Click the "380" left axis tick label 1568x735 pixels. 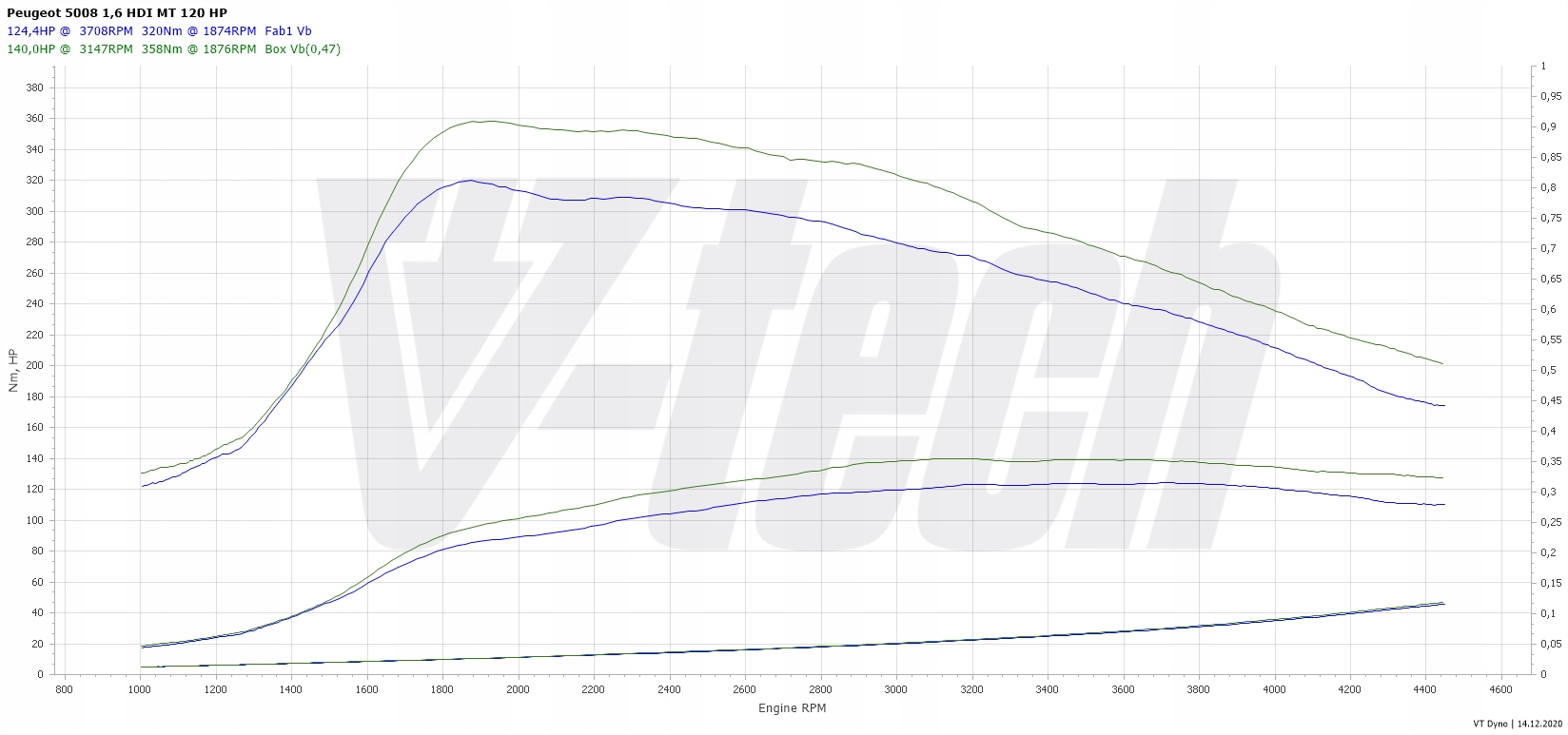coord(34,87)
